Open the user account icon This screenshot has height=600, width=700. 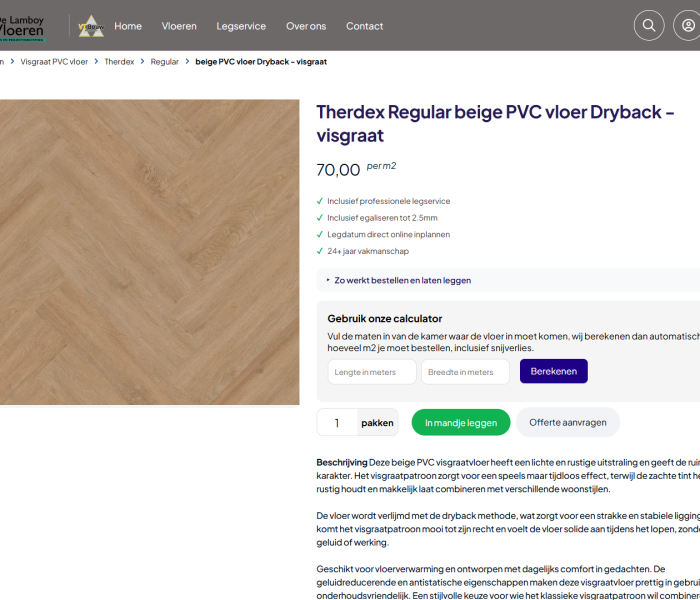click(x=689, y=25)
